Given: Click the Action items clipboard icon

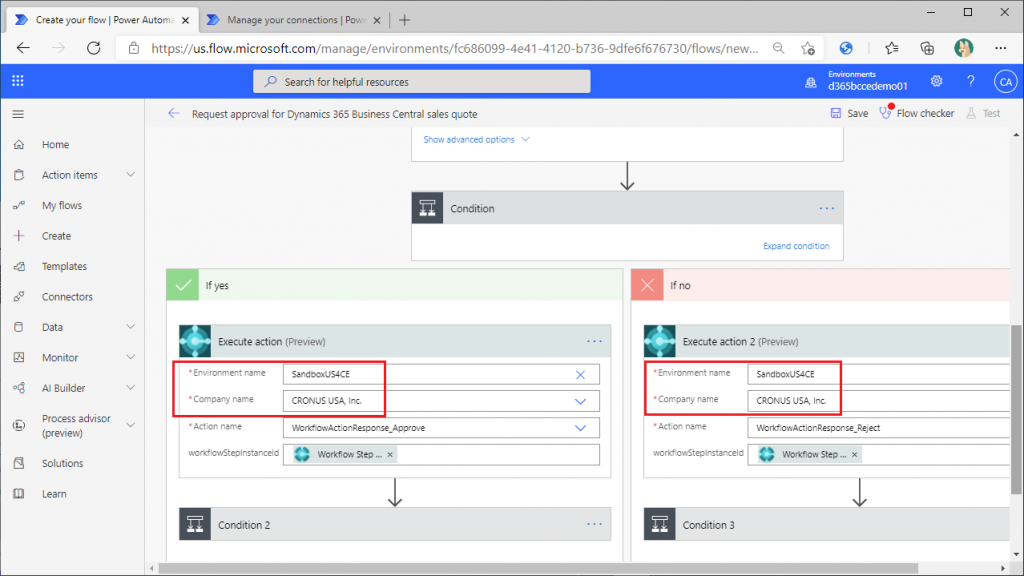Looking at the screenshot, I should tap(19, 175).
